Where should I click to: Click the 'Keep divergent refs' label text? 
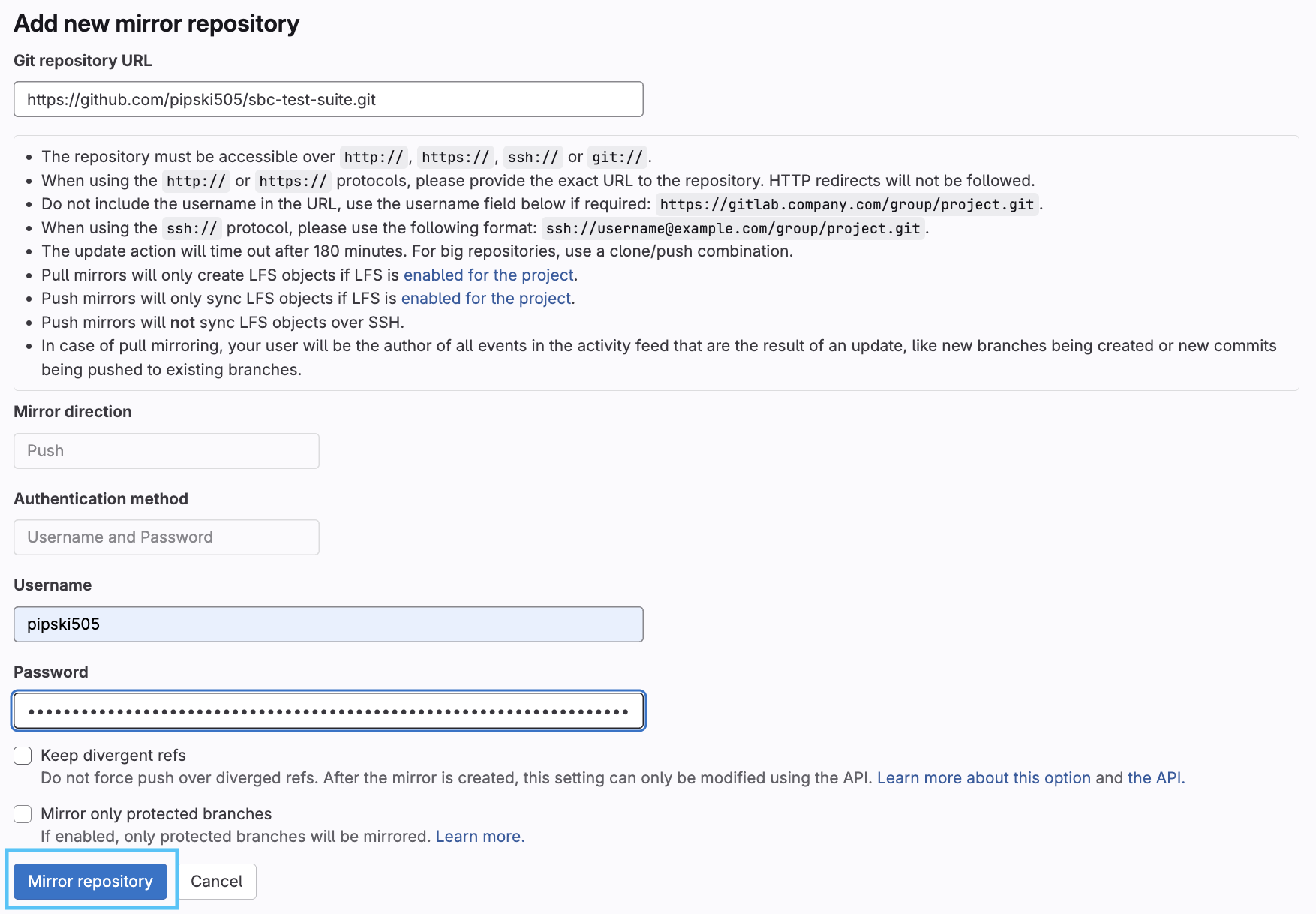click(113, 756)
